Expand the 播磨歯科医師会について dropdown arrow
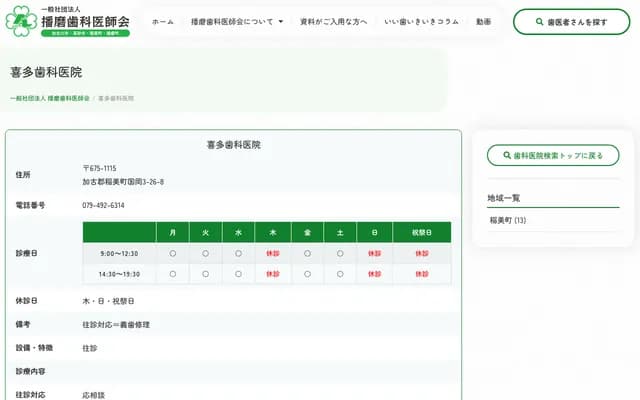The image size is (640, 400). (x=281, y=22)
